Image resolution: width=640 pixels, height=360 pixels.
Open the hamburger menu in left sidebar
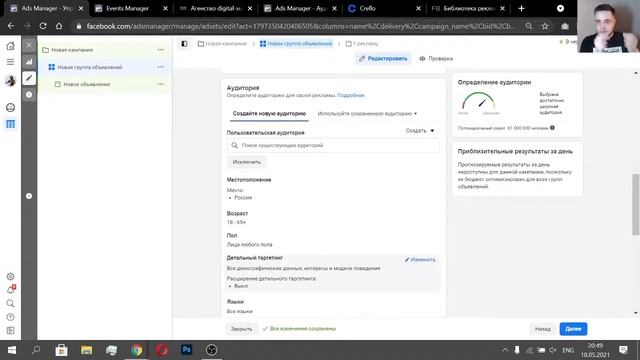(x=11, y=62)
